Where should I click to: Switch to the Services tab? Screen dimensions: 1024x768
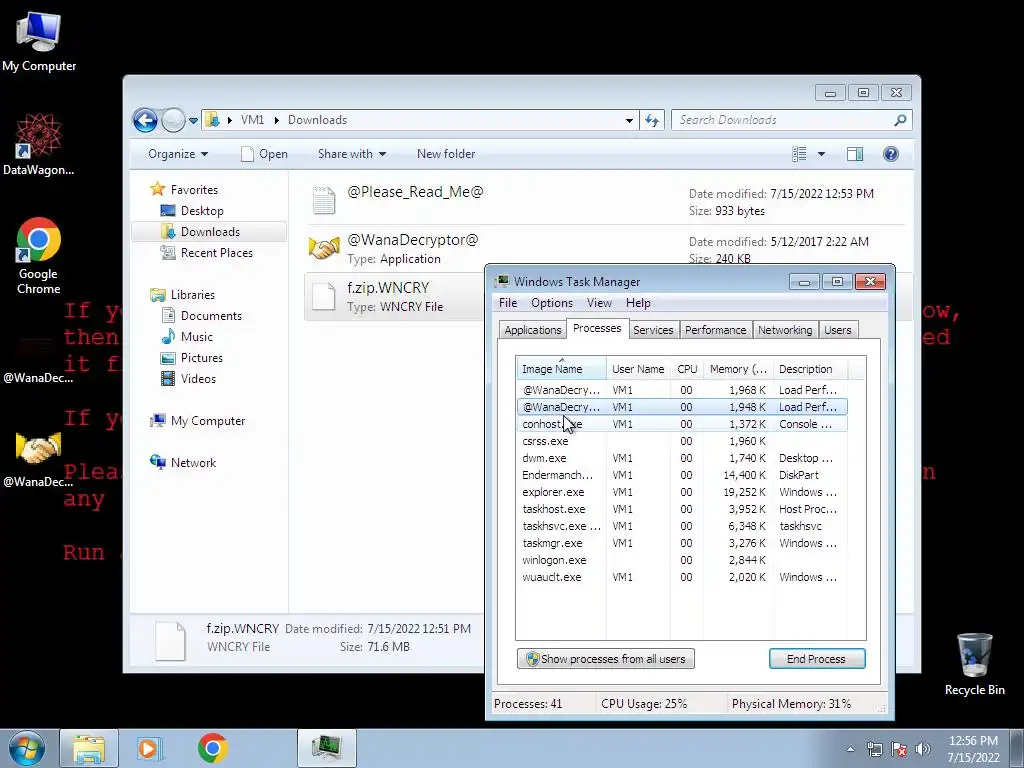pyautogui.click(x=653, y=330)
